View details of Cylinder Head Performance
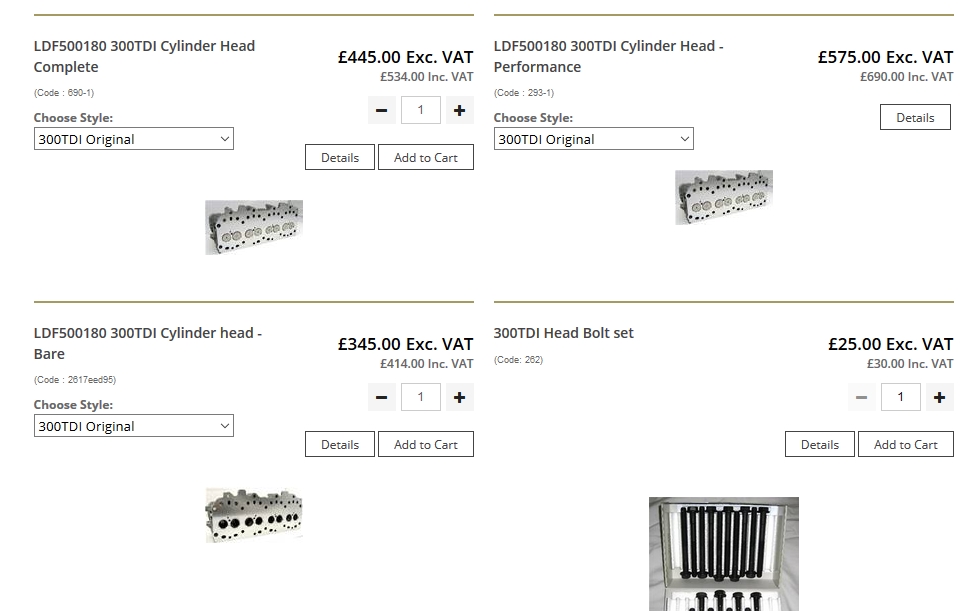Screen dimensions: 980x611 pos(915,117)
